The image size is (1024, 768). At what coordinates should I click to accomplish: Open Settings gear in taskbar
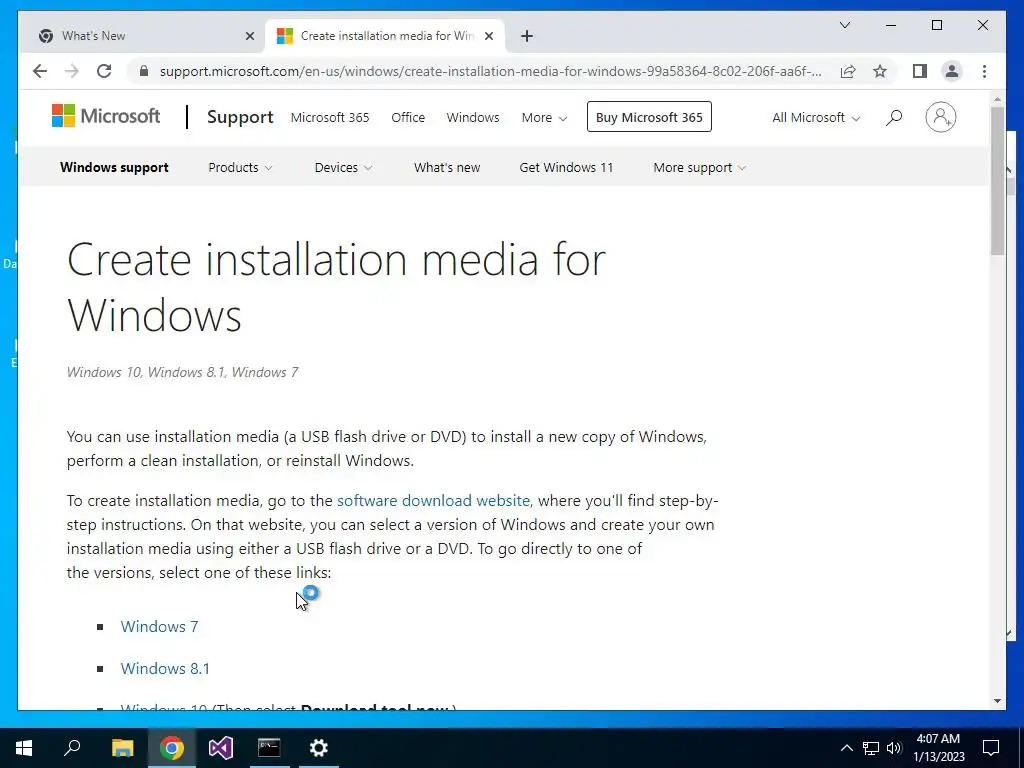[319, 748]
